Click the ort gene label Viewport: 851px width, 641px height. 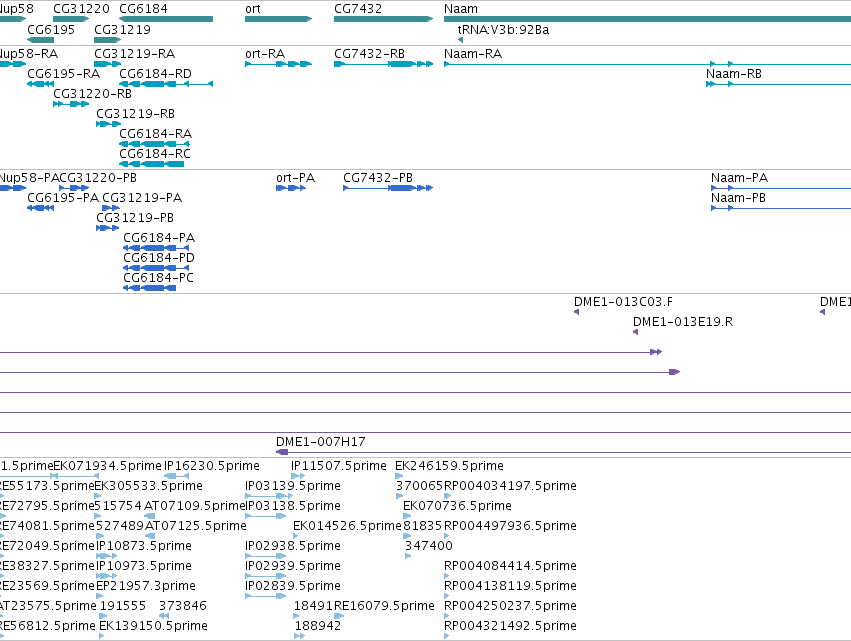253,9
